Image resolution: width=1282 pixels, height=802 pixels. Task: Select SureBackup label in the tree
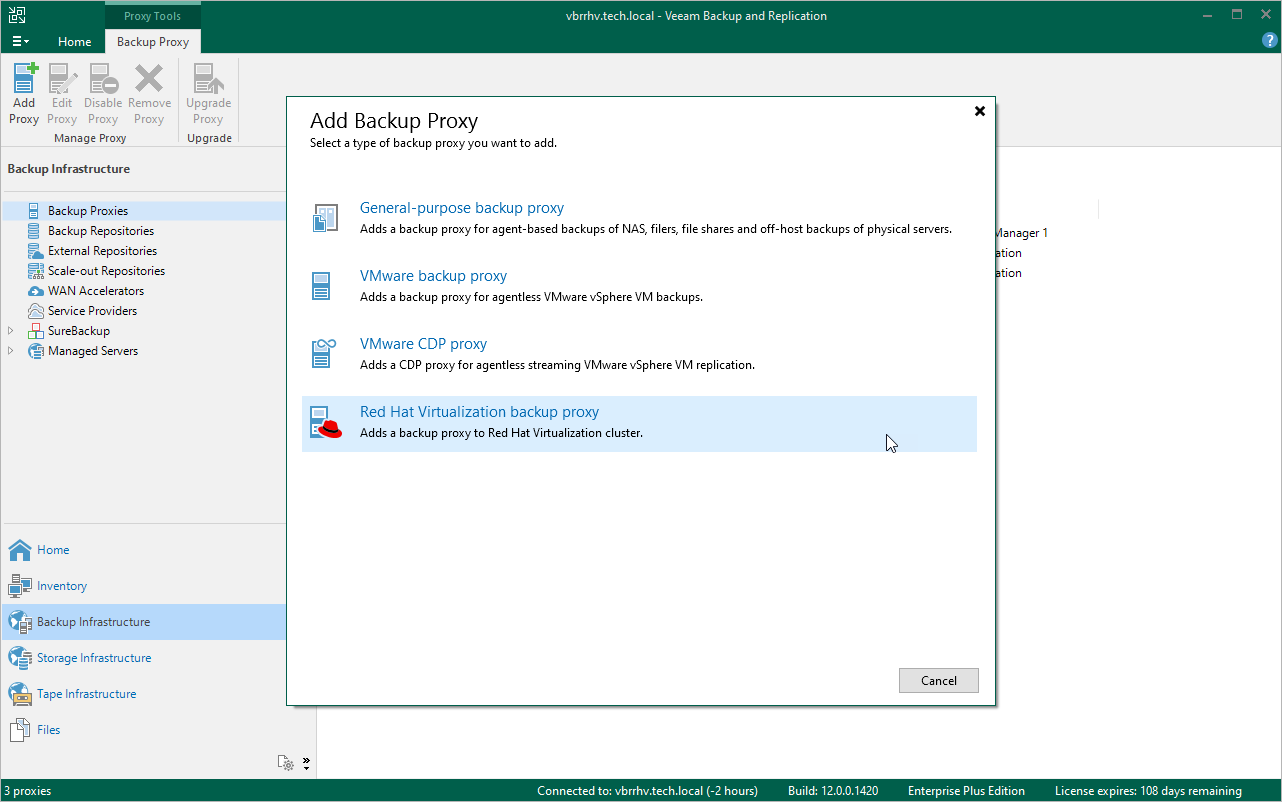[79, 331]
